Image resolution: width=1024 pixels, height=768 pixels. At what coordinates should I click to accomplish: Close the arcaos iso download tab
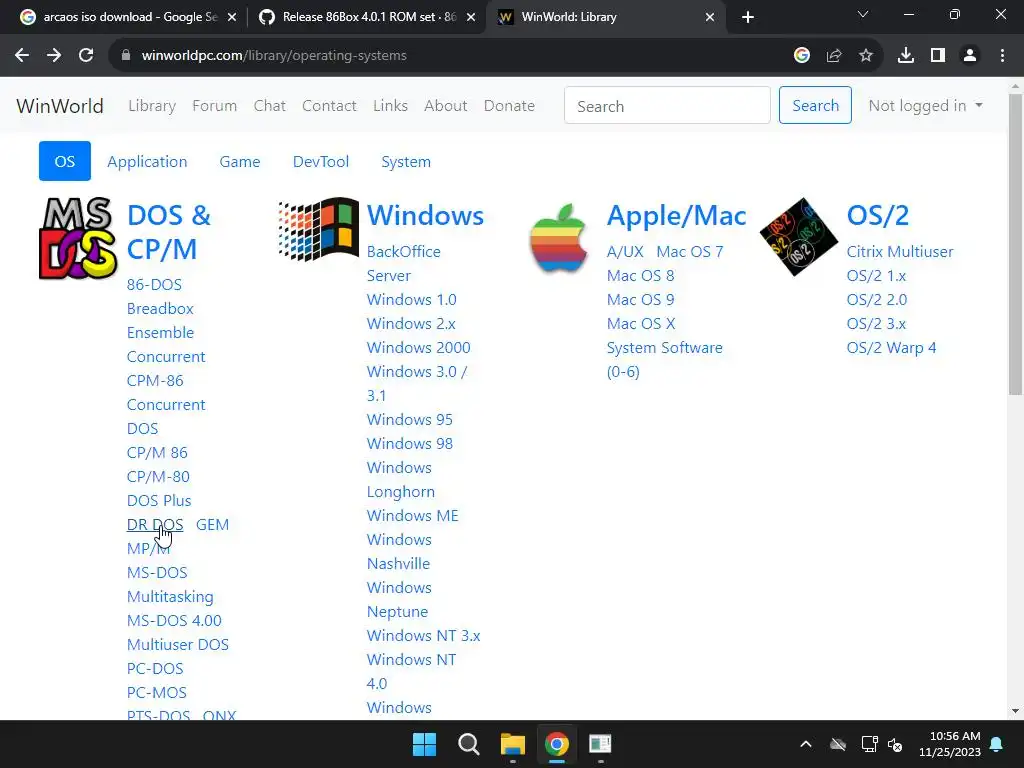(232, 17)
